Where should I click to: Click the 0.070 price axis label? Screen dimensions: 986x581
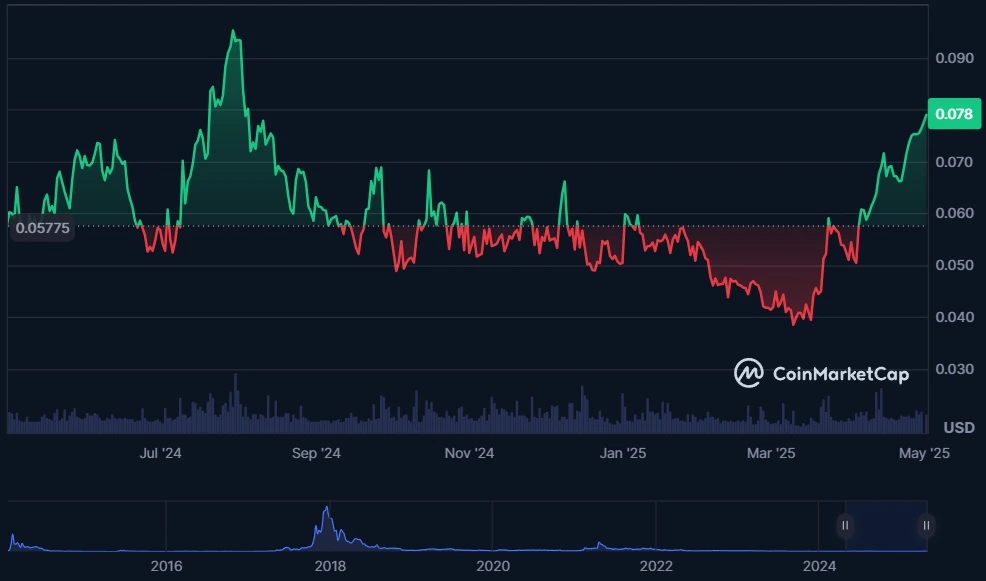click(954, 162)
